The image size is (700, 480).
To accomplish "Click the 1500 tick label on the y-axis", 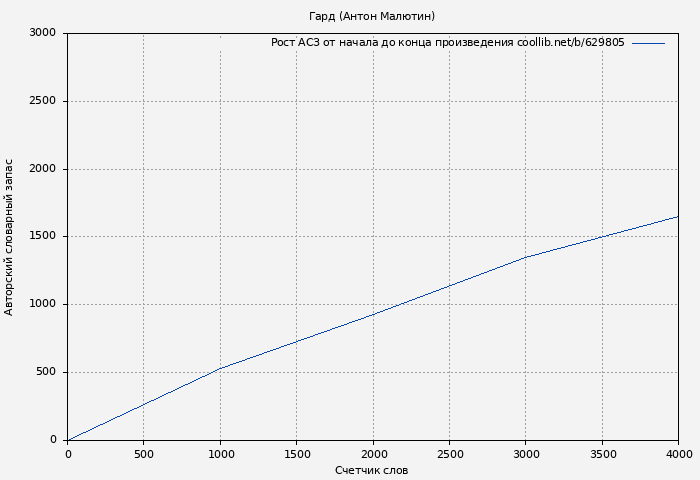I will click(42, 237).
